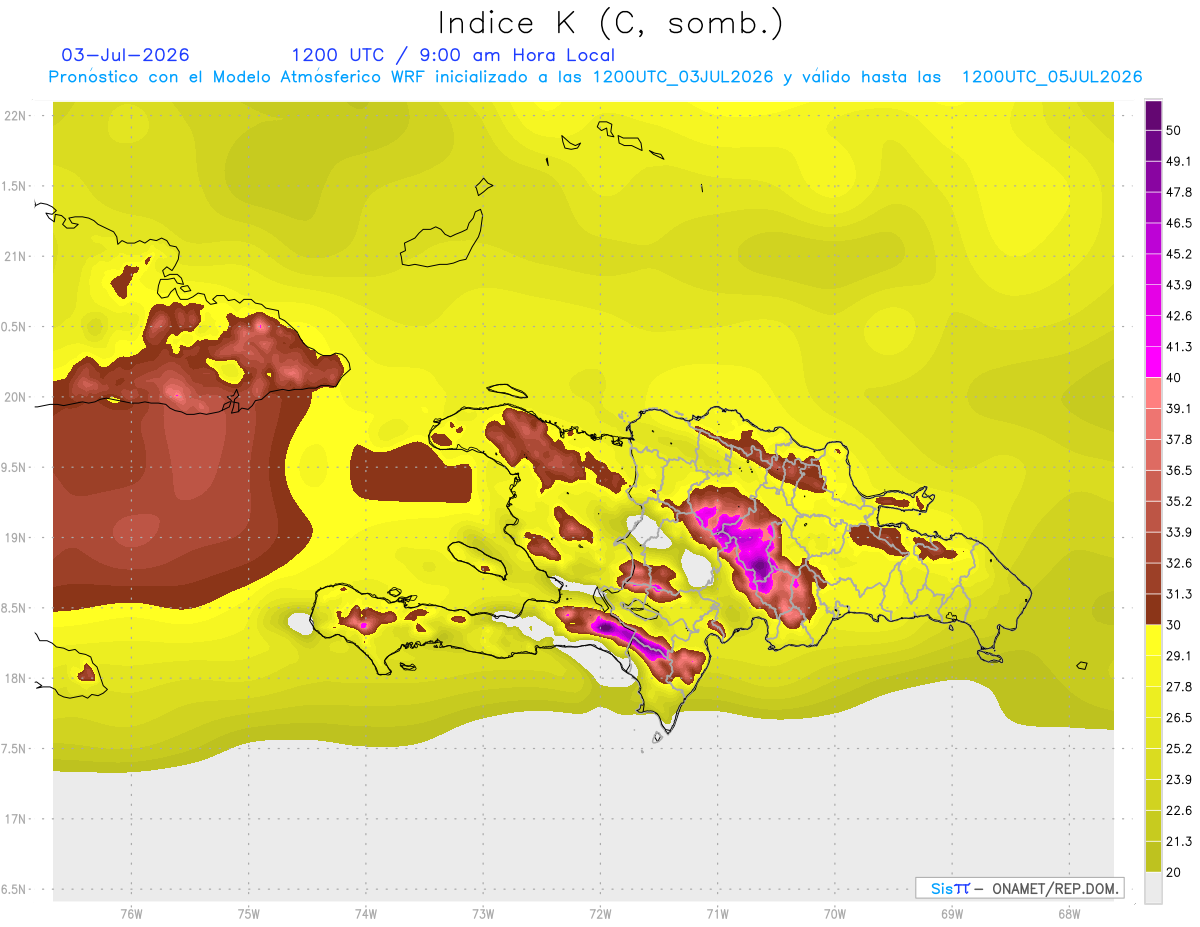Screen dimensions: 1200x927
Task: Click the colorbar value '40'
Action: (1175, 378)
